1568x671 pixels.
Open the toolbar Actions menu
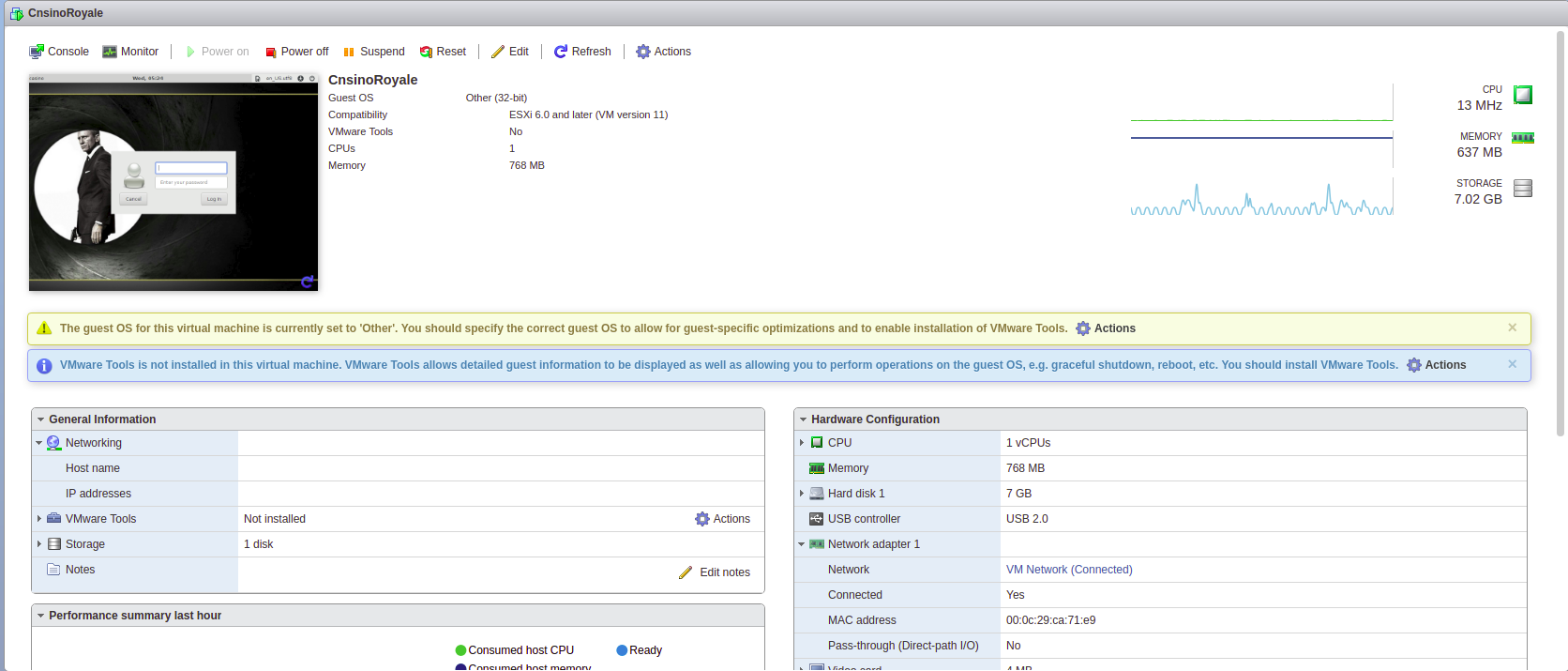point(663,52)
